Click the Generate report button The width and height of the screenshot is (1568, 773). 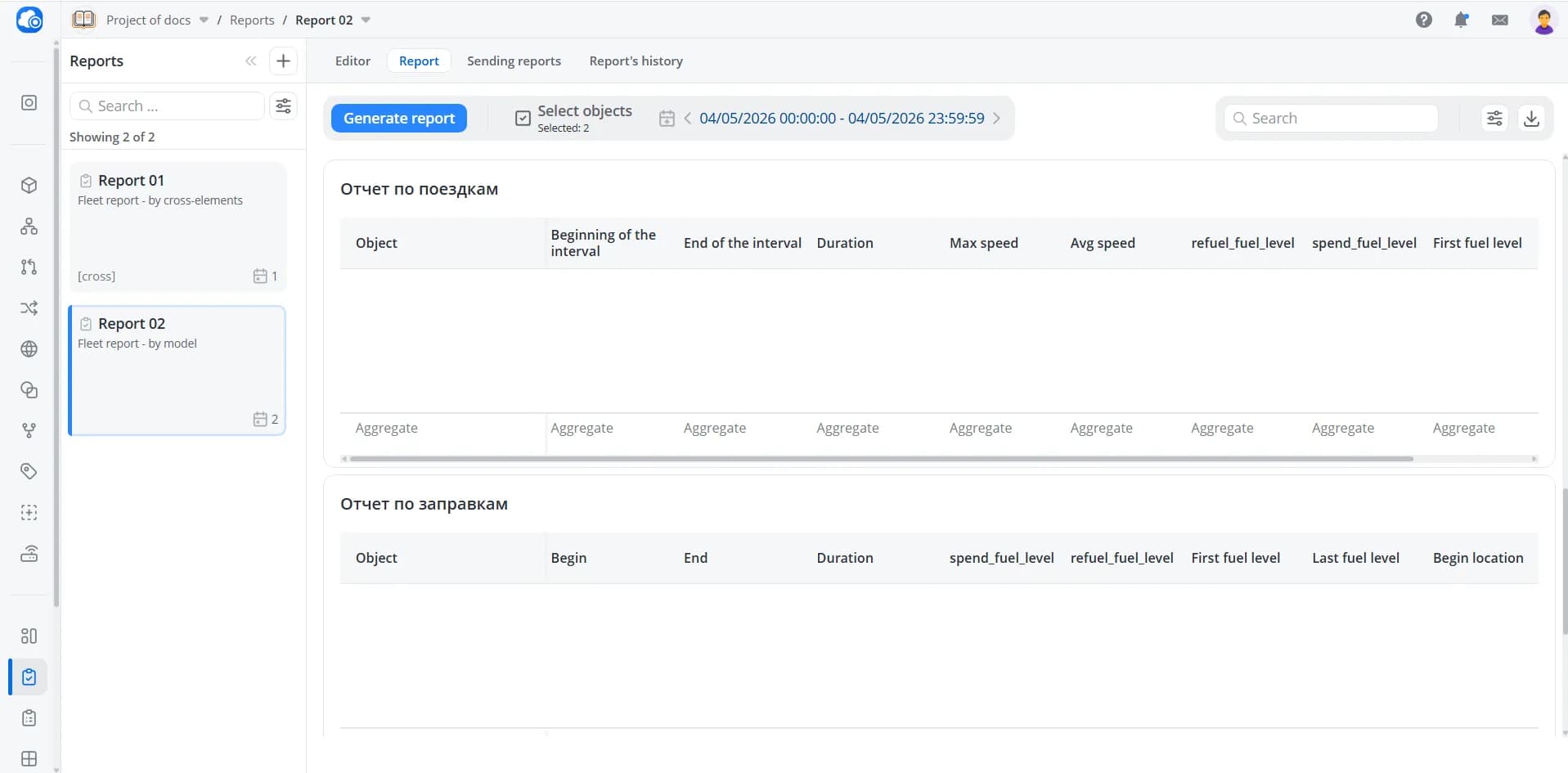pos(399,118)
